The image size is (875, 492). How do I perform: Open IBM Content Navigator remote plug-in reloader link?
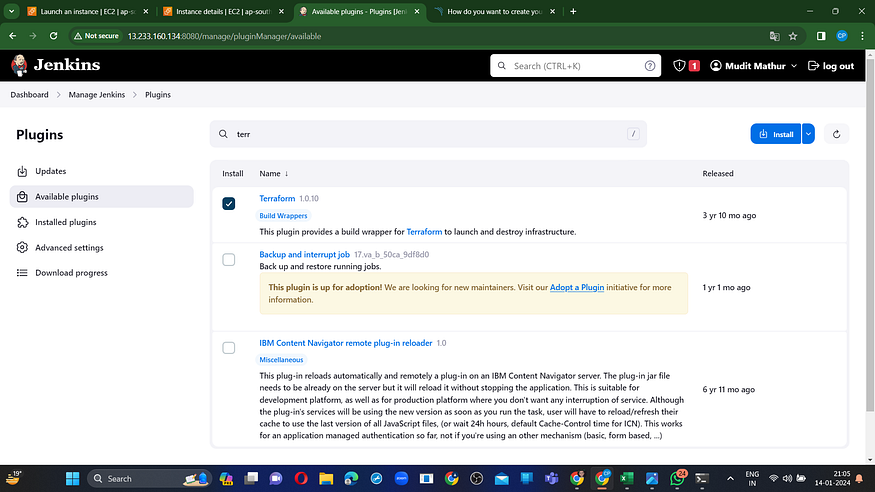coord(346,343)
